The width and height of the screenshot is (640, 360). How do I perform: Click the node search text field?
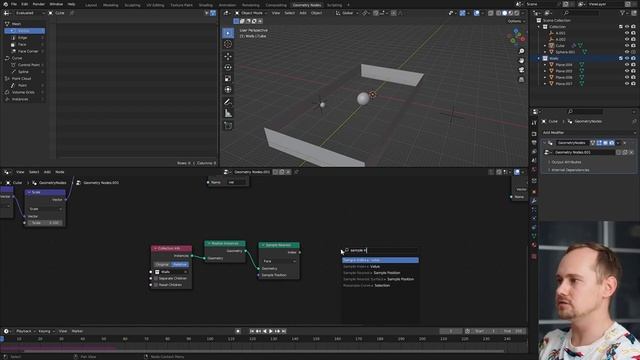(x=380, y=250)
